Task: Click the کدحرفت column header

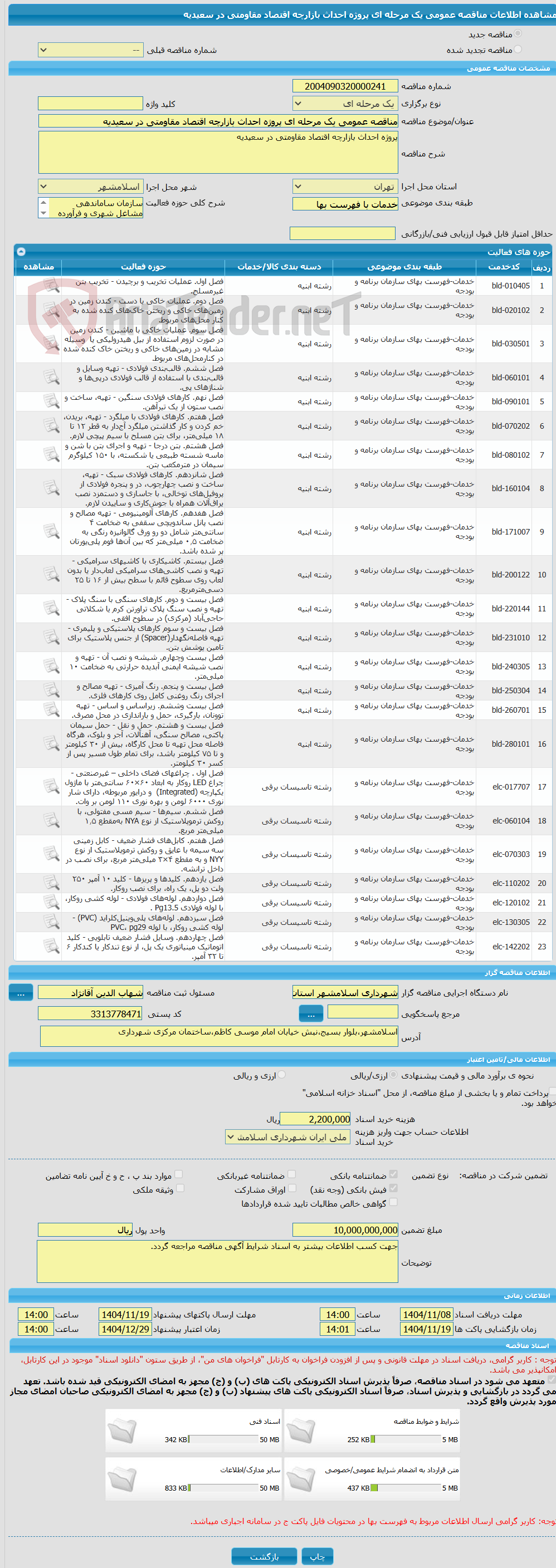Action: [504, 267]
